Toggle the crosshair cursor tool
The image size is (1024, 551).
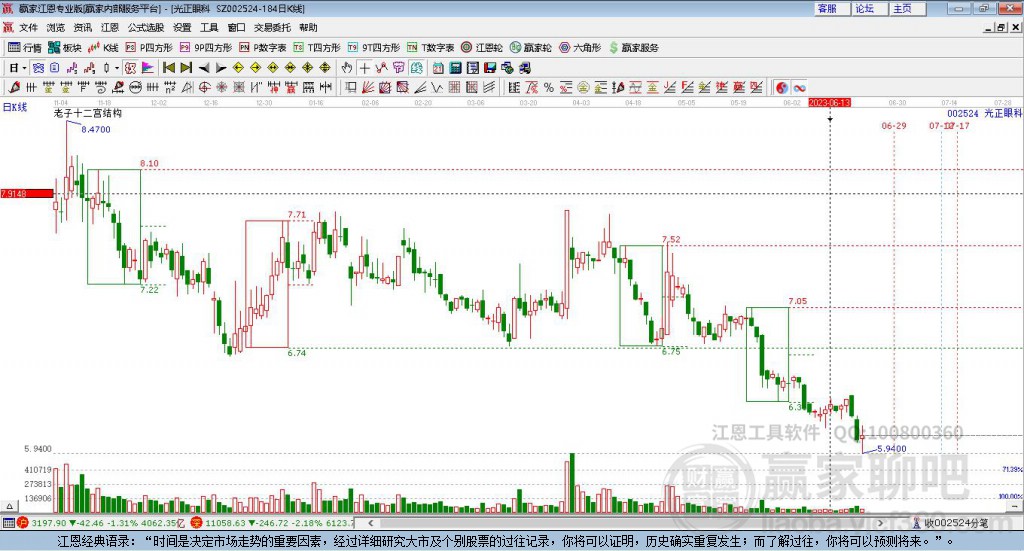pyautogui.click(x=364, y=68)
